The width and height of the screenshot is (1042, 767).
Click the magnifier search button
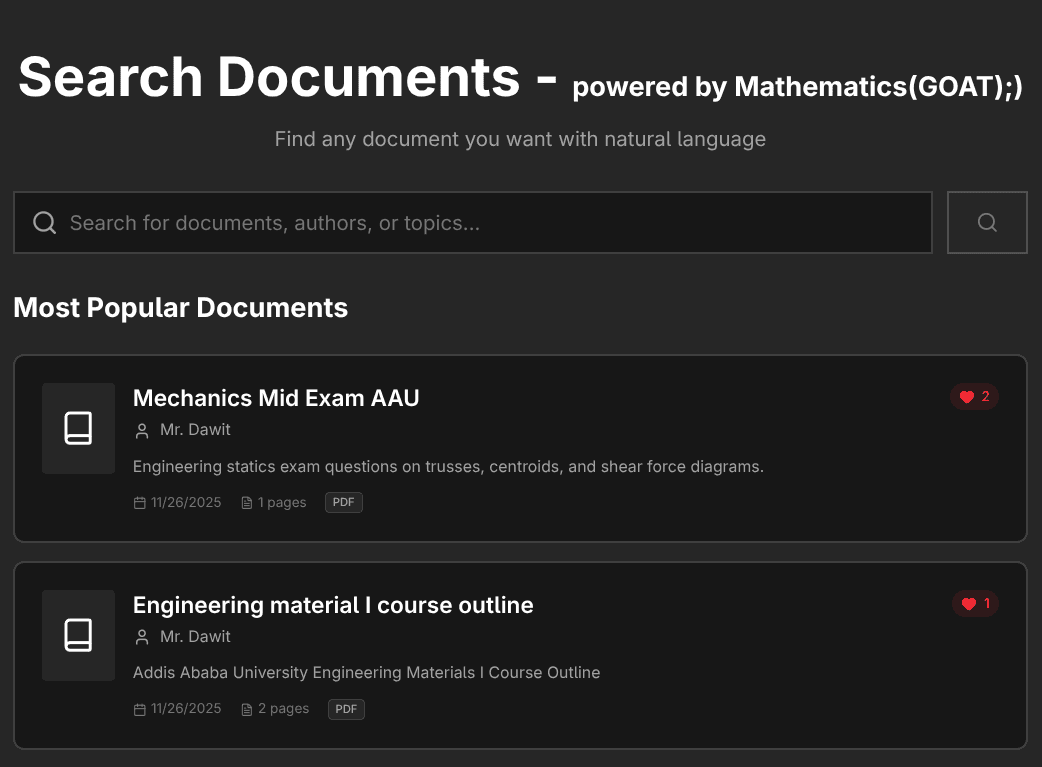pos(986,222)
